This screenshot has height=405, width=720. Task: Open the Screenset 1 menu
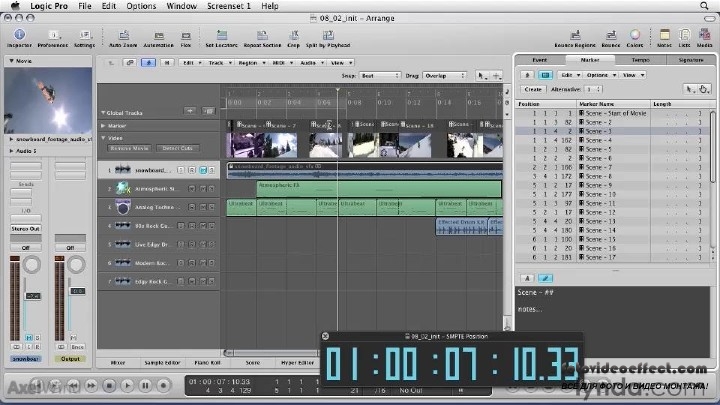[x=229, y=6]
